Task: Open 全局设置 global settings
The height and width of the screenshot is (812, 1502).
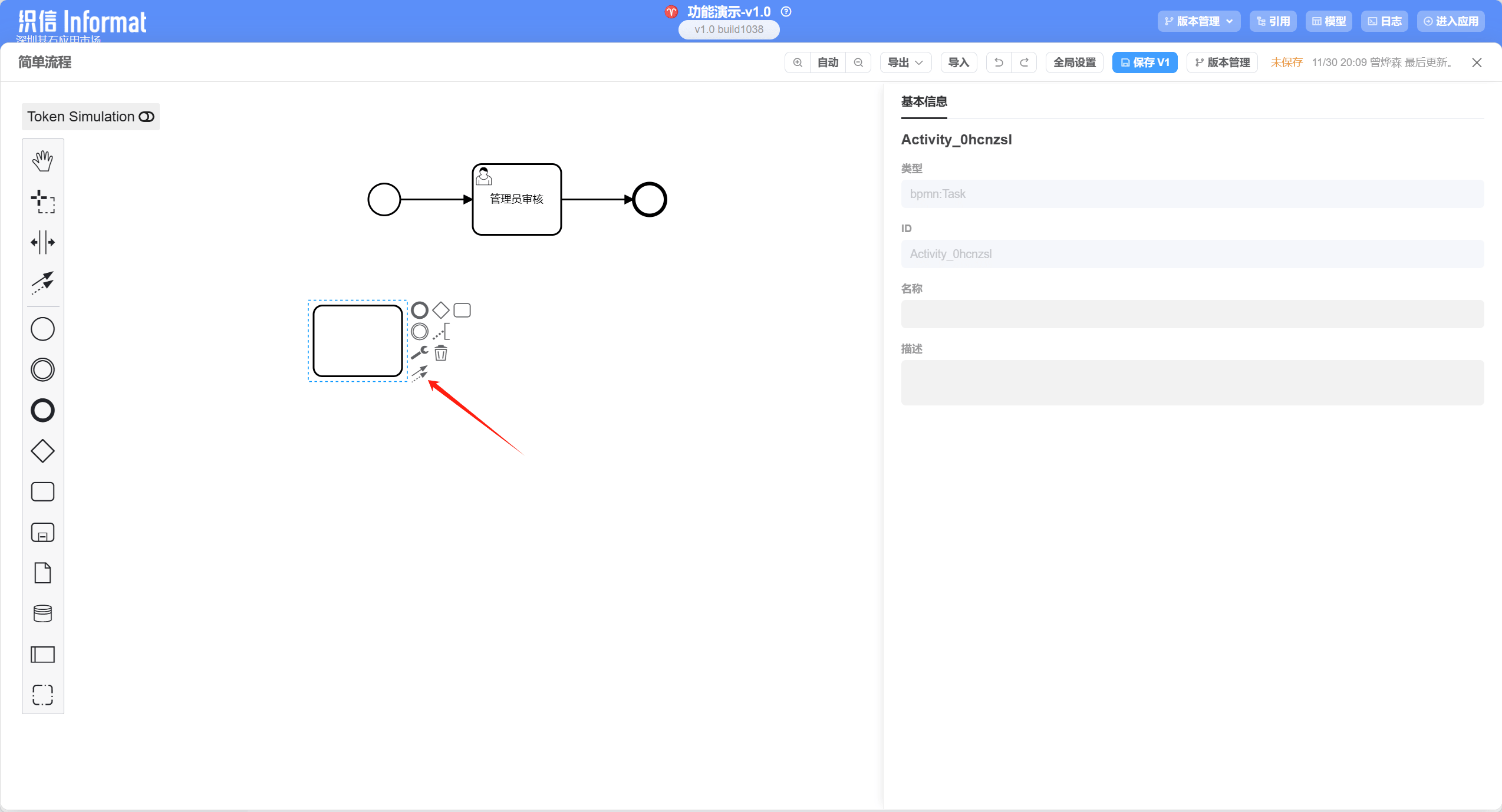Action: coord(1074,62)
